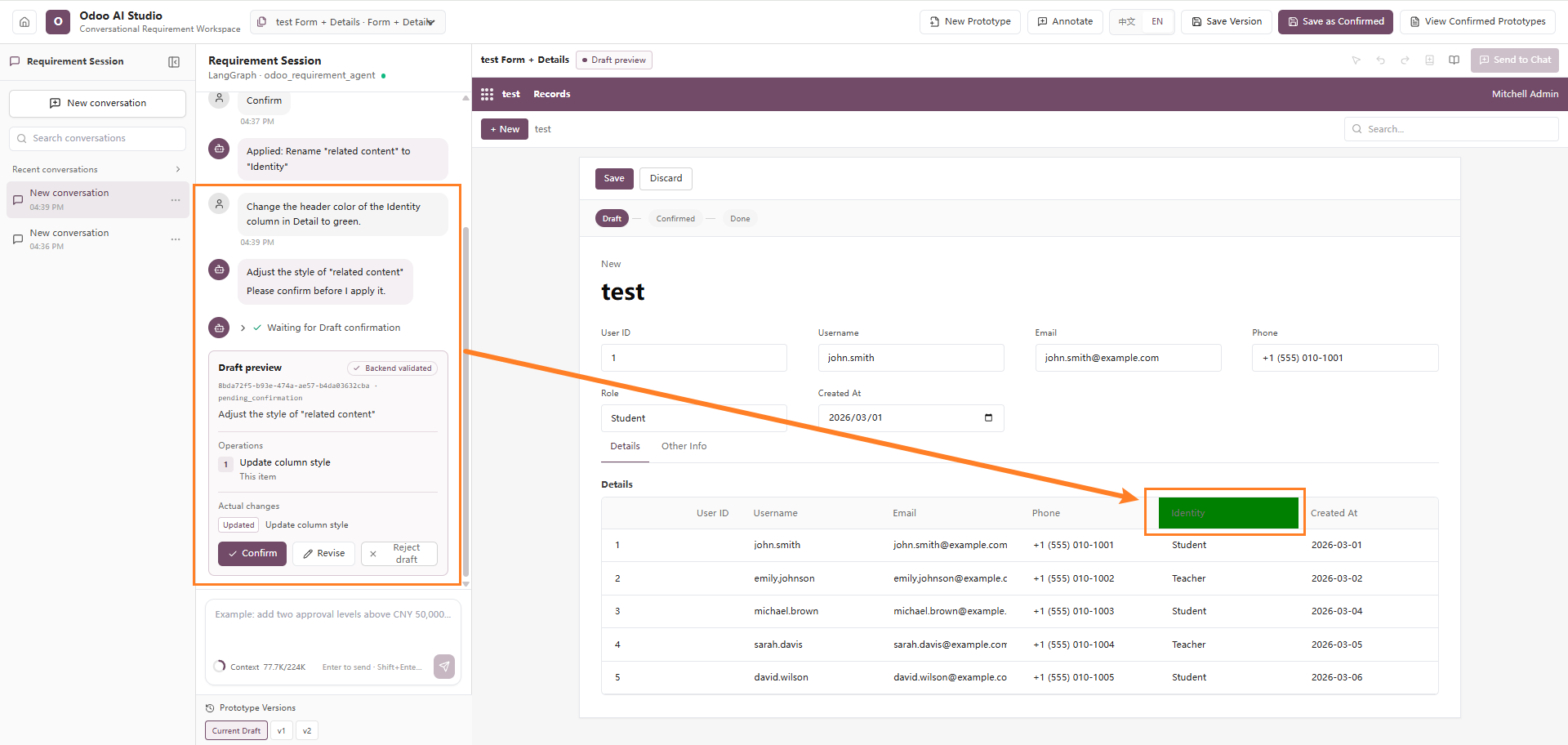Click the context usage ring indicator

tap(220, 667)
